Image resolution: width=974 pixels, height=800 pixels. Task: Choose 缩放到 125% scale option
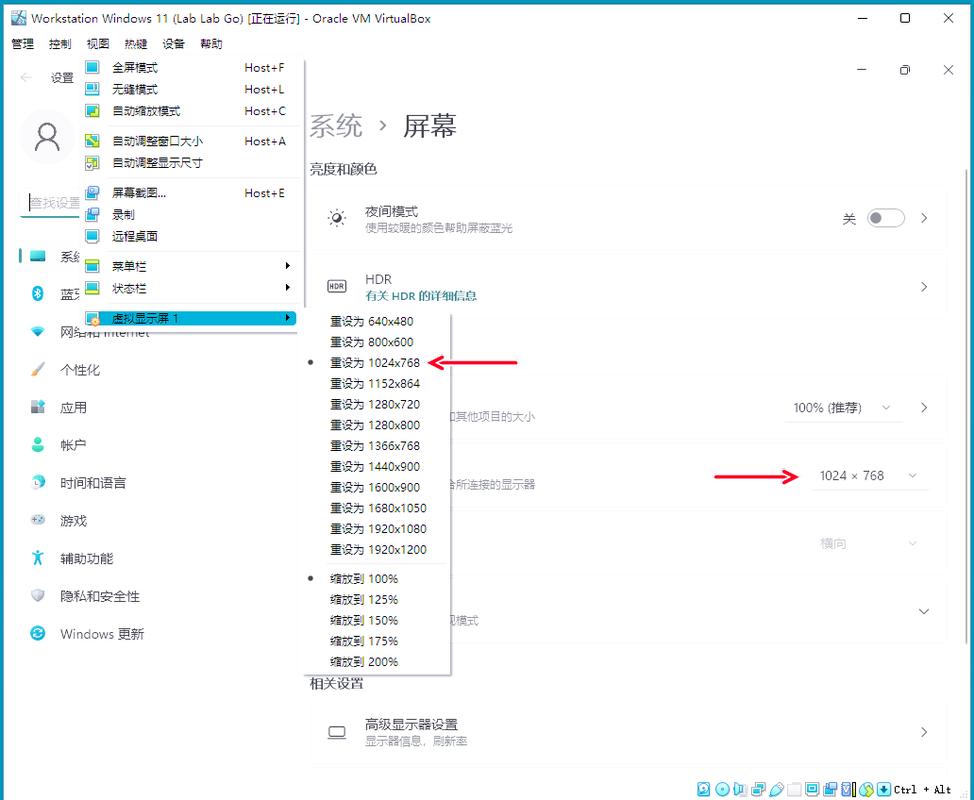point(364,599)
